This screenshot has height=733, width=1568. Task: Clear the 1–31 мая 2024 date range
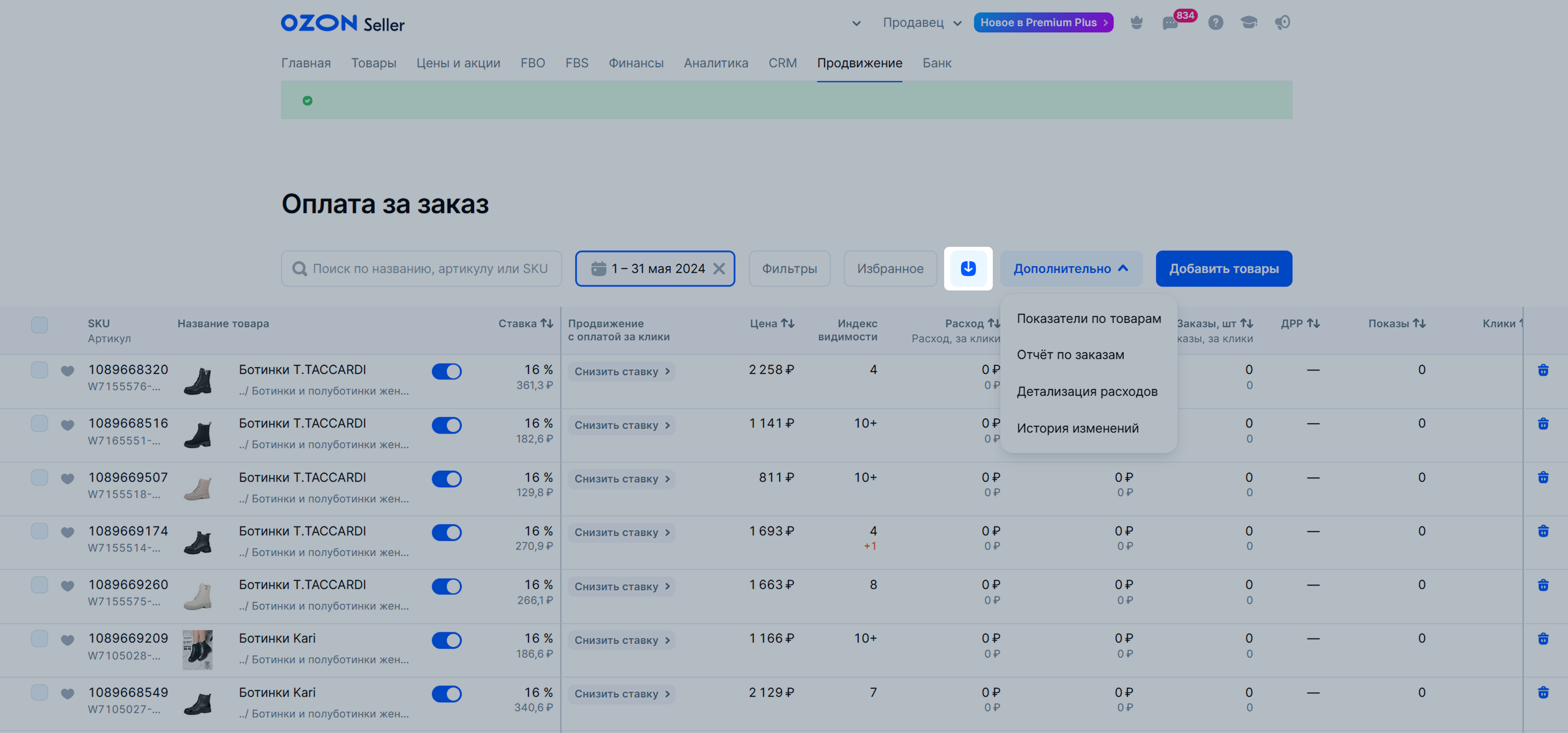[719, 268]
